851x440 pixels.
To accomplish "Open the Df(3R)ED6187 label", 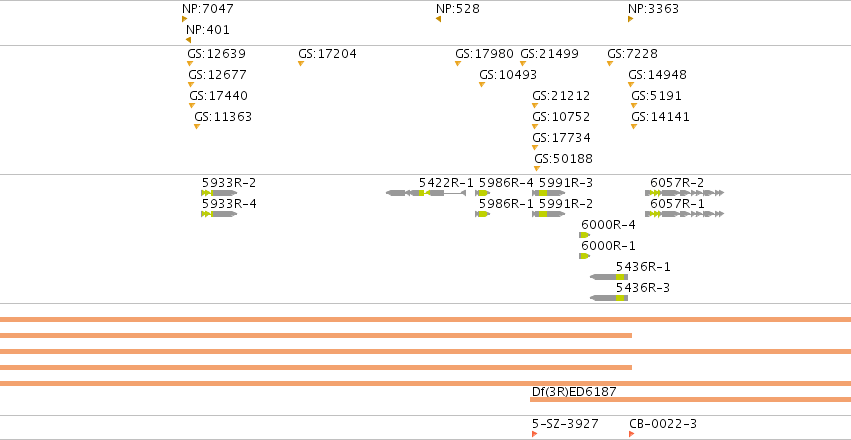I will (574, 391).
